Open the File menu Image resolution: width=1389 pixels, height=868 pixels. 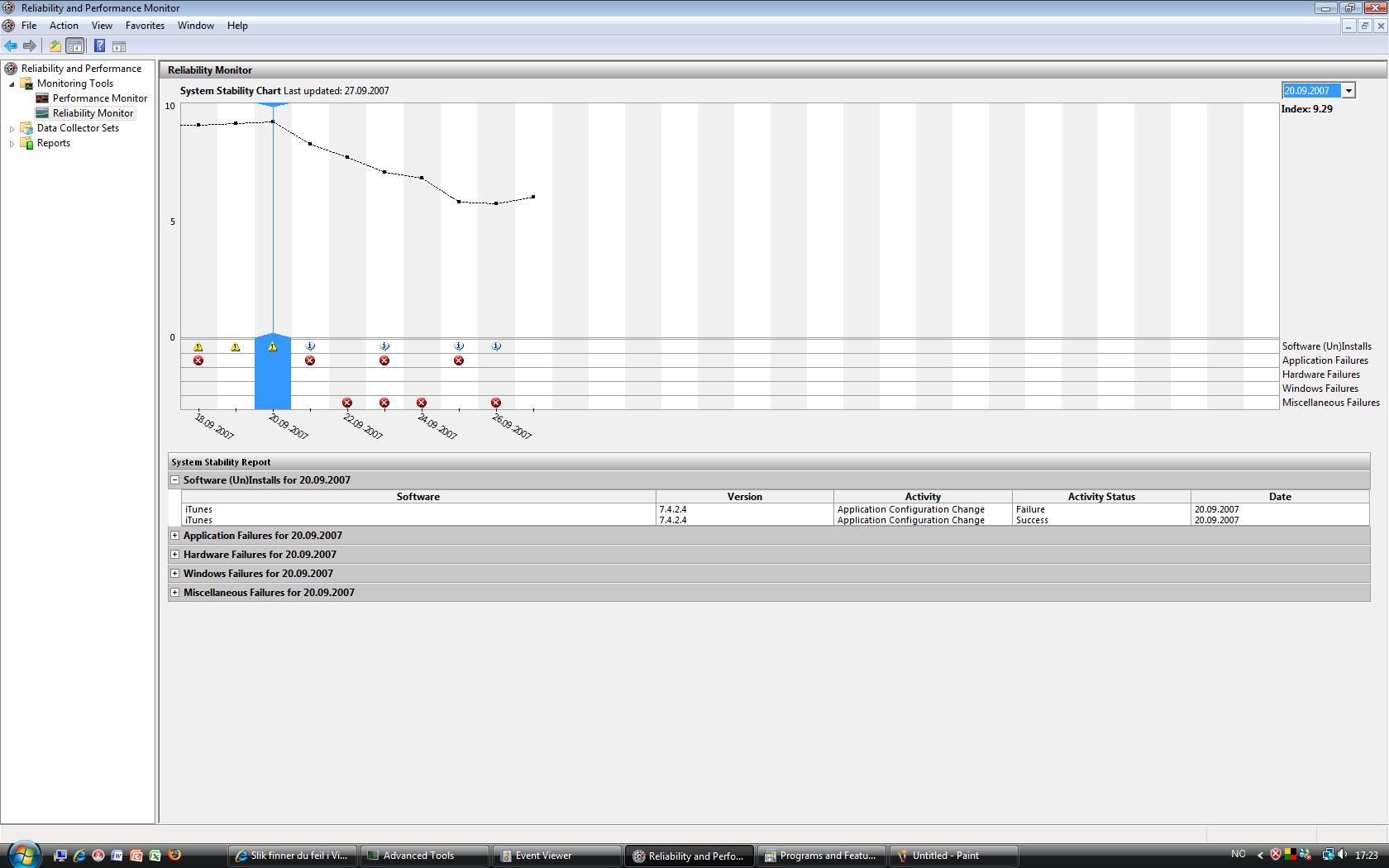29,26
